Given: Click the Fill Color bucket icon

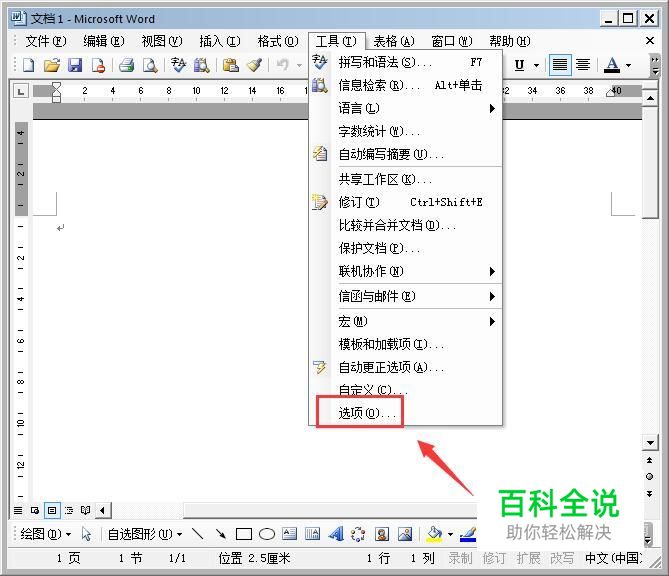Looking at the screenshot, I should point(435,534).
